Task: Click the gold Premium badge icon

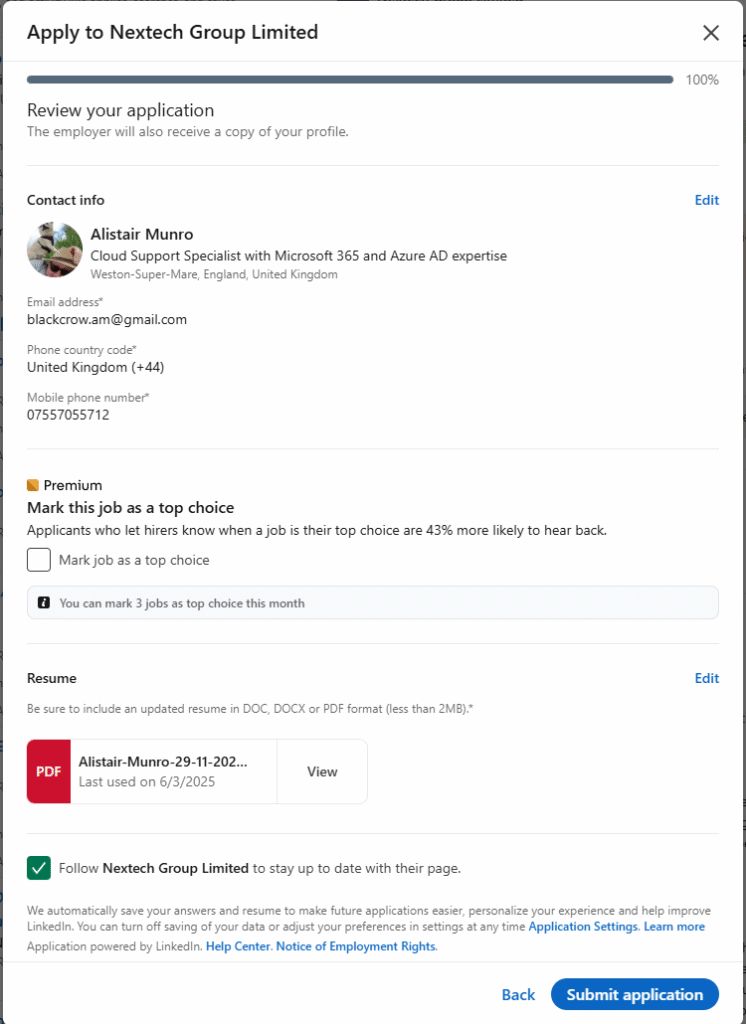Action: (x=33, y=486)
